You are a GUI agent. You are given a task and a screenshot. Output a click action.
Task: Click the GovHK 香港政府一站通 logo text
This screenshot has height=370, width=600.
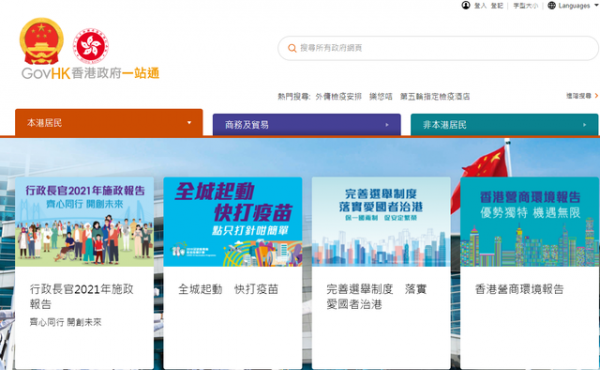pyautogui.click(x=90, y=73)
